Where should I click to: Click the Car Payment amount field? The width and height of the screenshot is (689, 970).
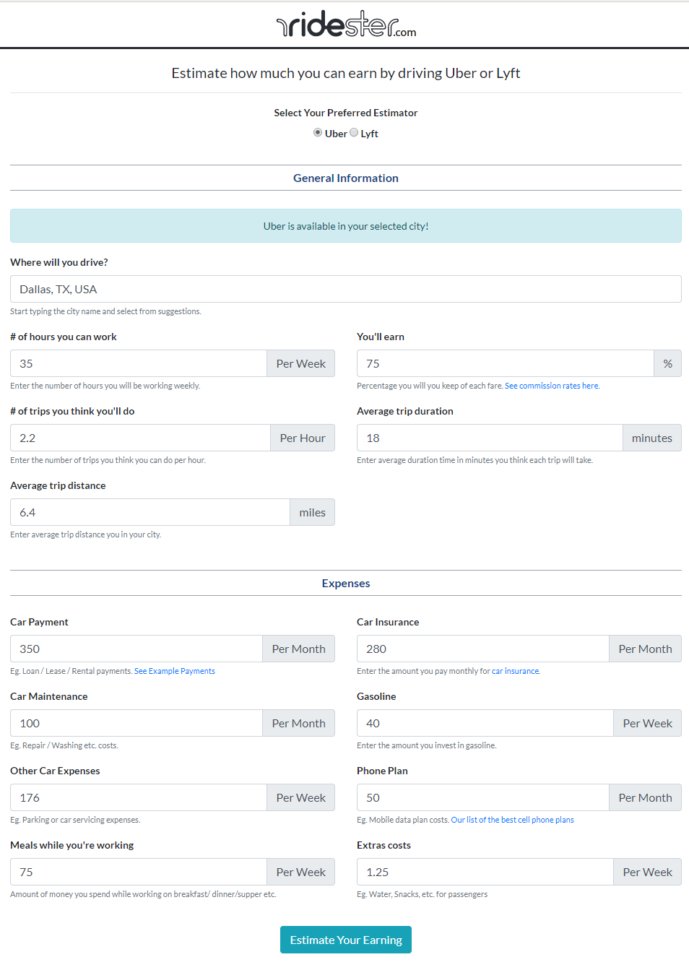pyautogui.click(x=137, y=648)
